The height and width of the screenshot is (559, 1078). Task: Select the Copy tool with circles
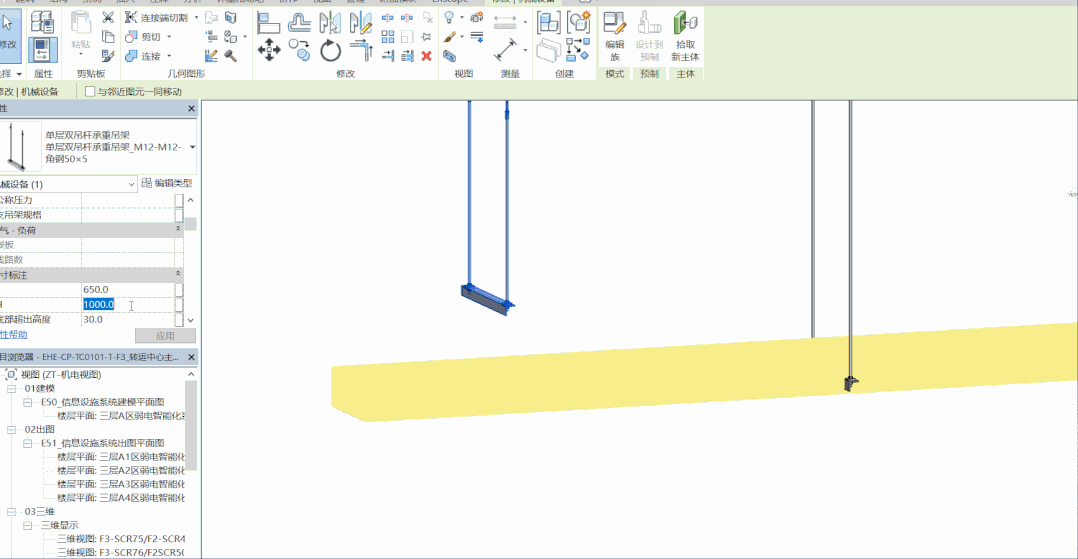pyautogui.click(x=299, y=50)
